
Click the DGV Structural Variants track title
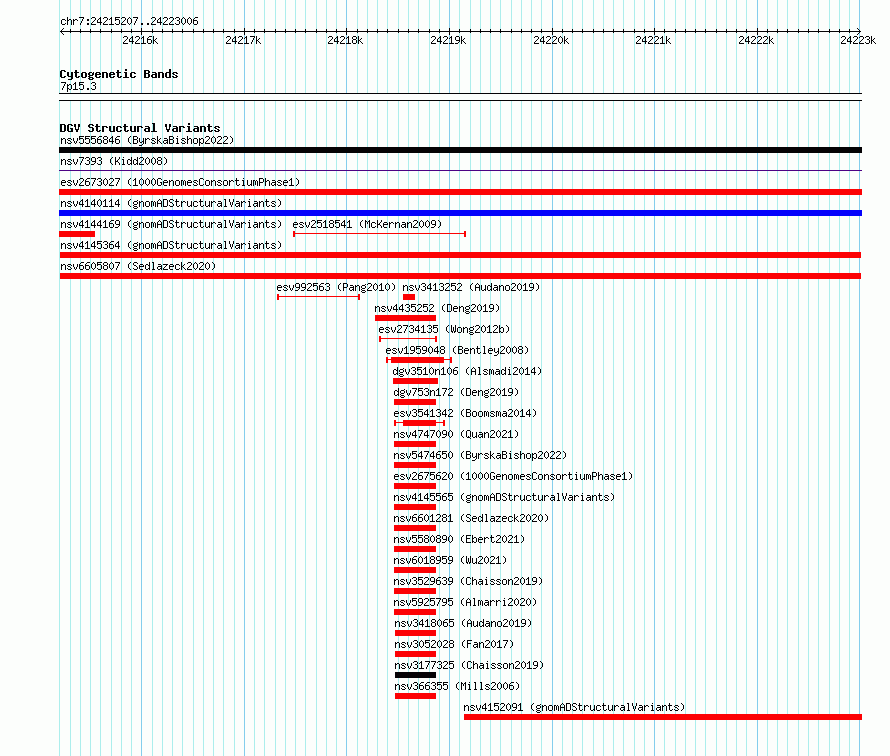tap(140, 128)
